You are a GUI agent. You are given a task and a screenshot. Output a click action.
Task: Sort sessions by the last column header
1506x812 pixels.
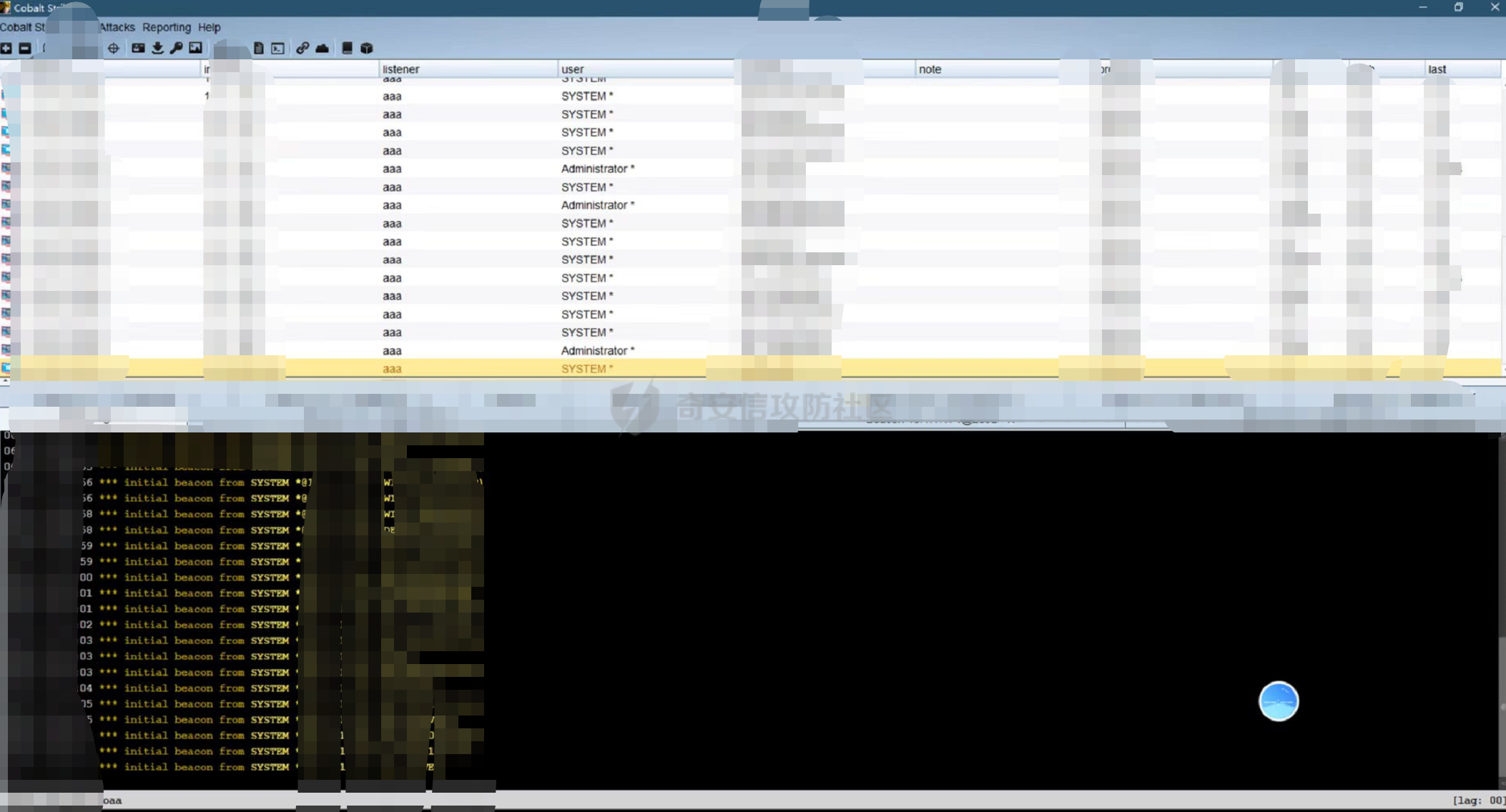tap(1462, 69)
